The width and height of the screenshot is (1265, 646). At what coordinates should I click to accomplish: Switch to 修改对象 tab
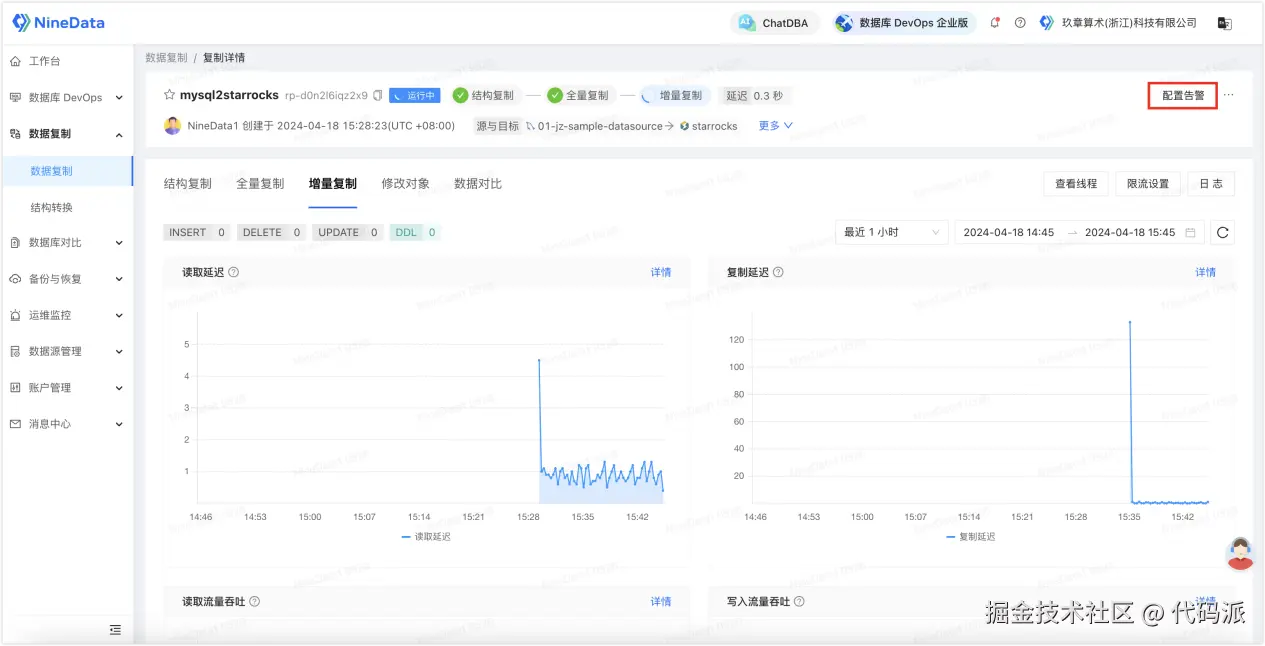click(x=405, y=184)
